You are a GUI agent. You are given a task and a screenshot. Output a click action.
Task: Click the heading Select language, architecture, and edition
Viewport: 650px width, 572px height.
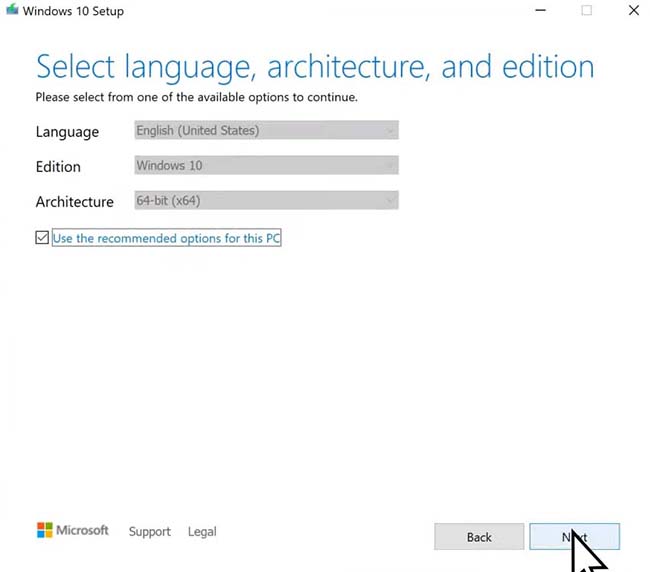pos(315,66)
